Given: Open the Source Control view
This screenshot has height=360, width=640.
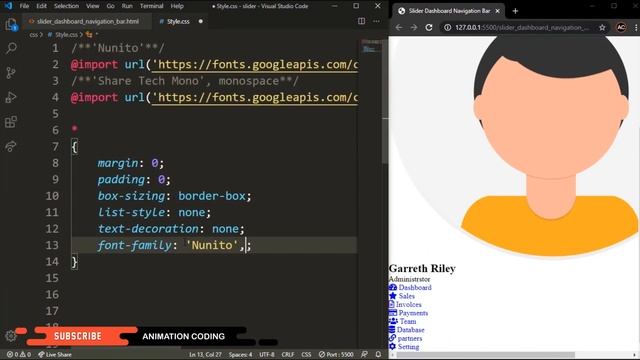Looking at the screenshot, I should [11, 73].
